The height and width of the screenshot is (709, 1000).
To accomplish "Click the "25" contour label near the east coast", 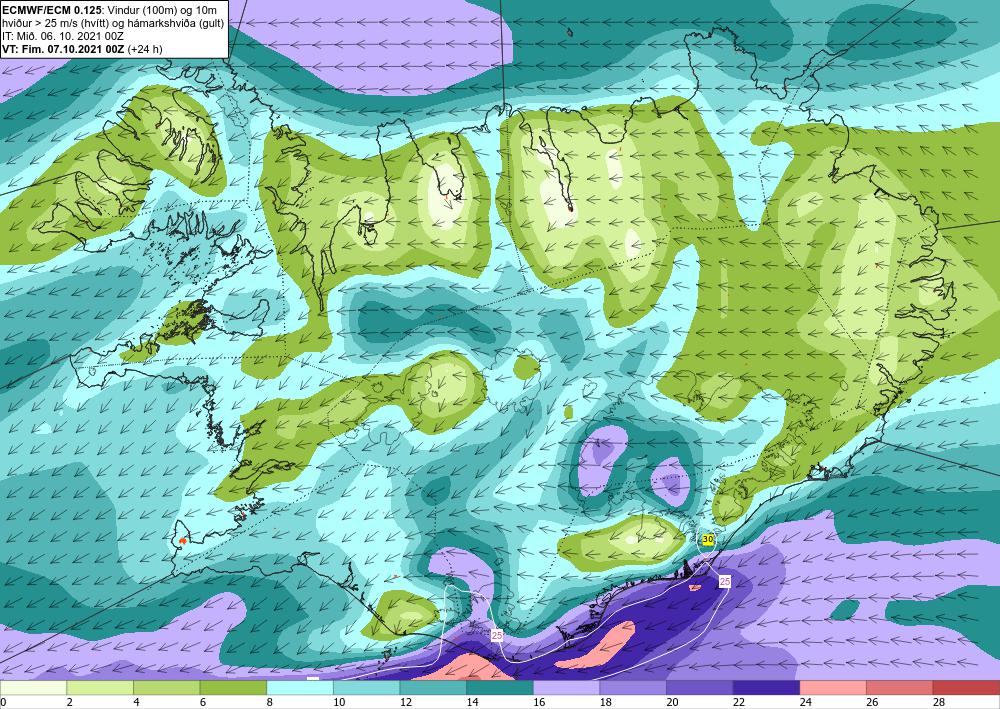I will tap(724, 581).
